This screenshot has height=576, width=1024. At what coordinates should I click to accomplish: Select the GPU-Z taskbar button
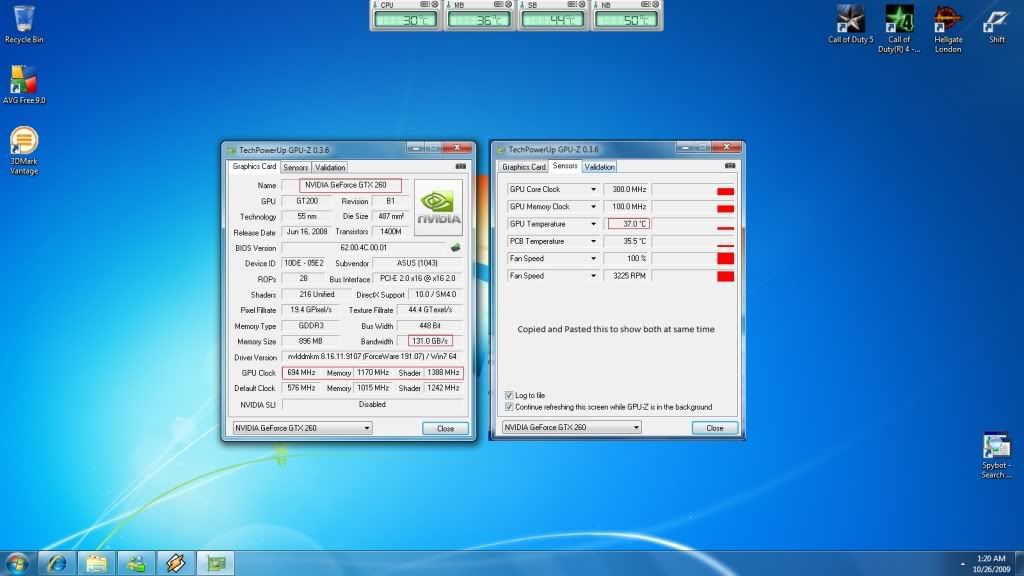click(216, 562)
